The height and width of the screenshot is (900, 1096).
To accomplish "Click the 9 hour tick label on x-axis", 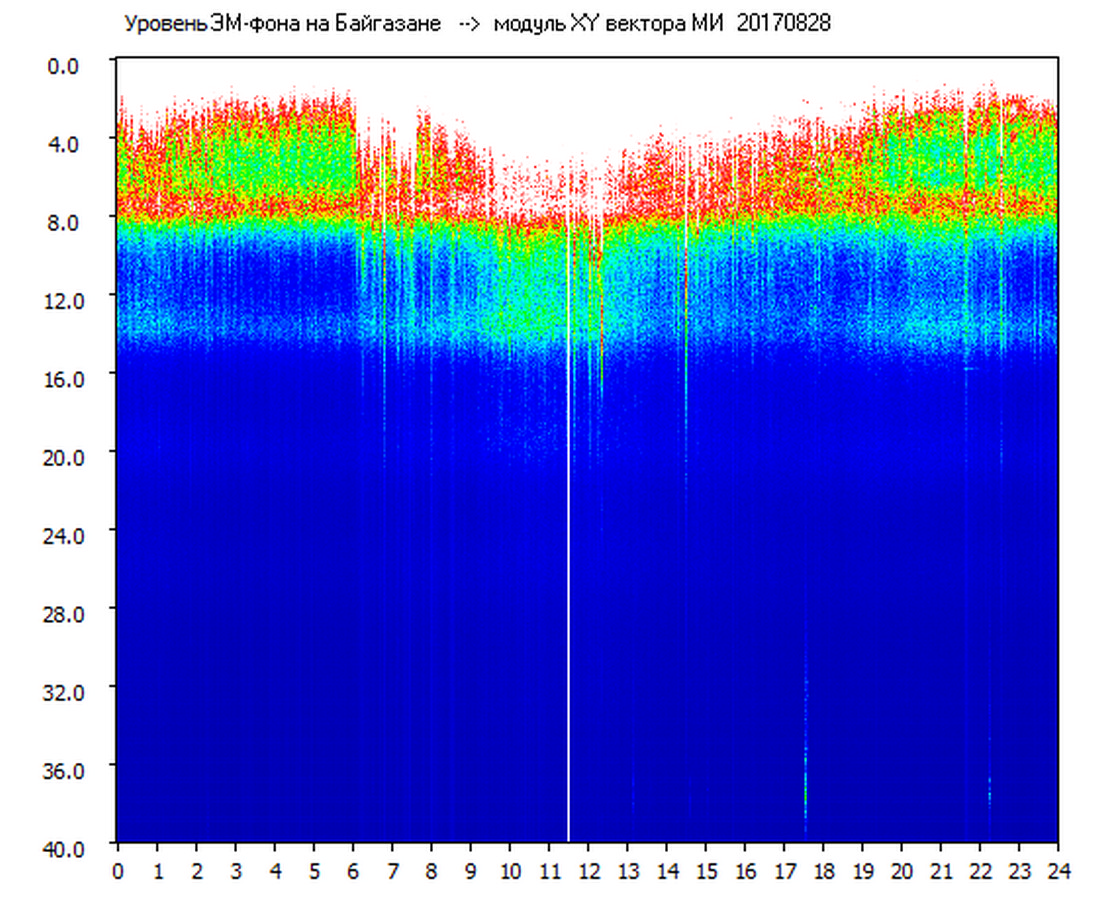I will click(471, 871).
